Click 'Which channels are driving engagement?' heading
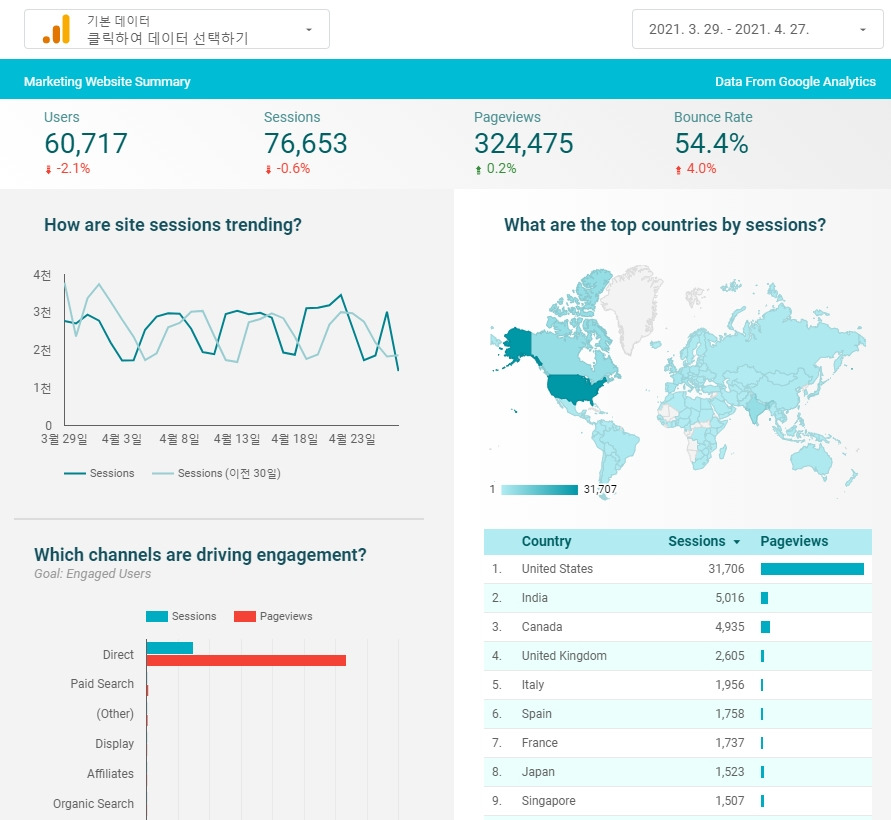This screenshot has width=891, height=820. click(200, 555)
